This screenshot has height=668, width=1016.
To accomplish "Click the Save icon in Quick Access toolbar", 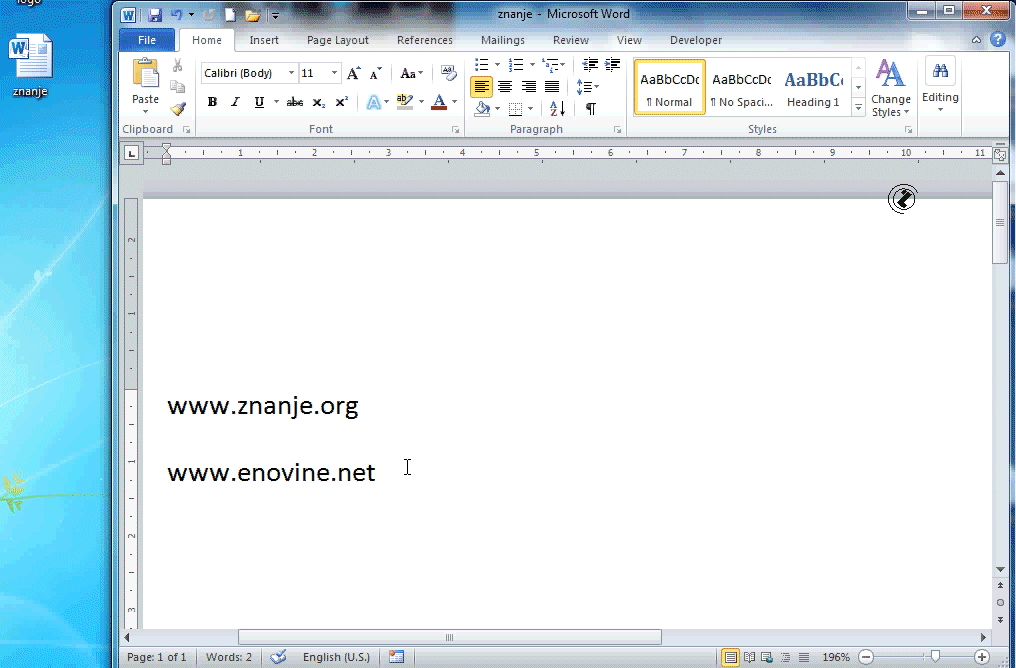I will tap(155, 15).
